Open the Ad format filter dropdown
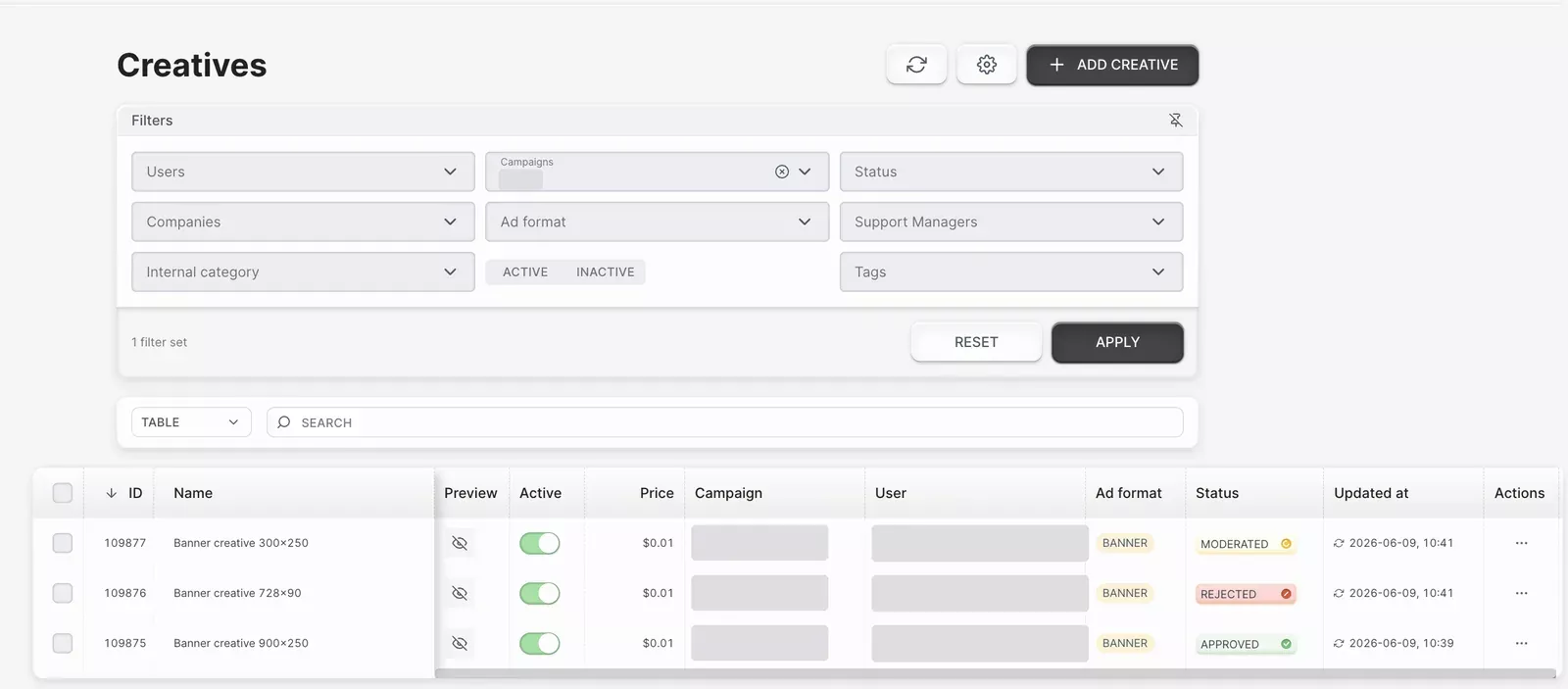Viewport: 1568px width, 689px height. click(x=658, y=221)
